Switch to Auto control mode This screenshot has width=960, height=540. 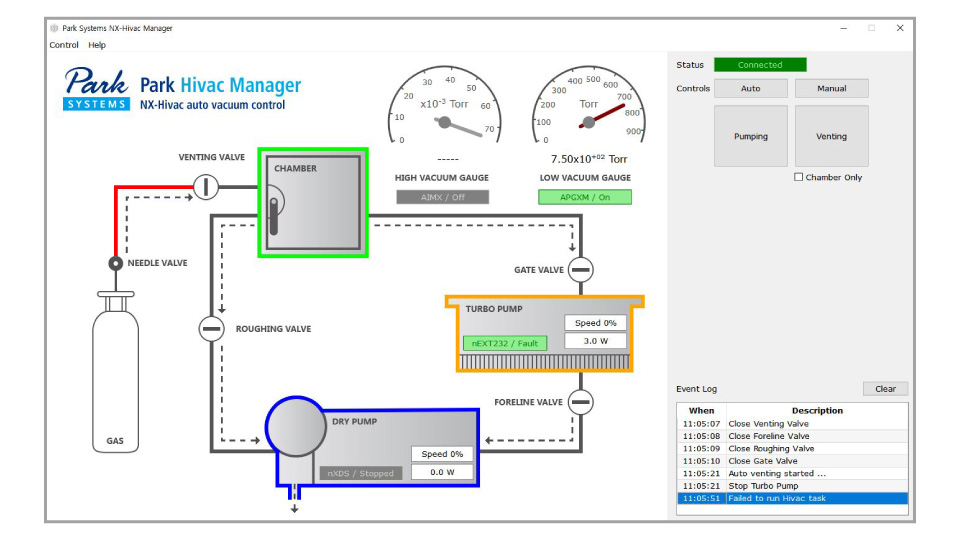point(751,89)
